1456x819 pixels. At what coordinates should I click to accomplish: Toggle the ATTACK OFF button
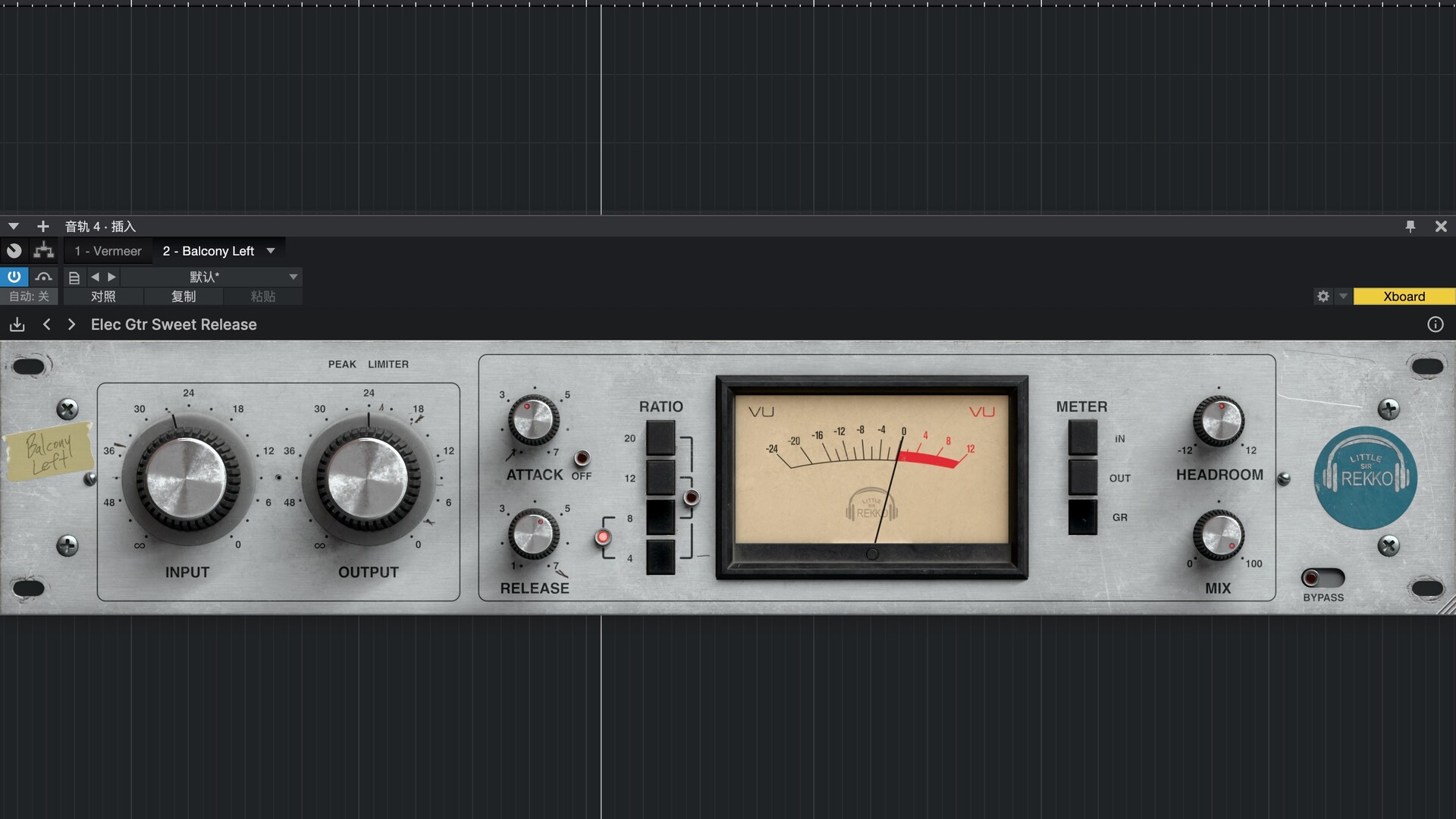(x=582, y=458)
